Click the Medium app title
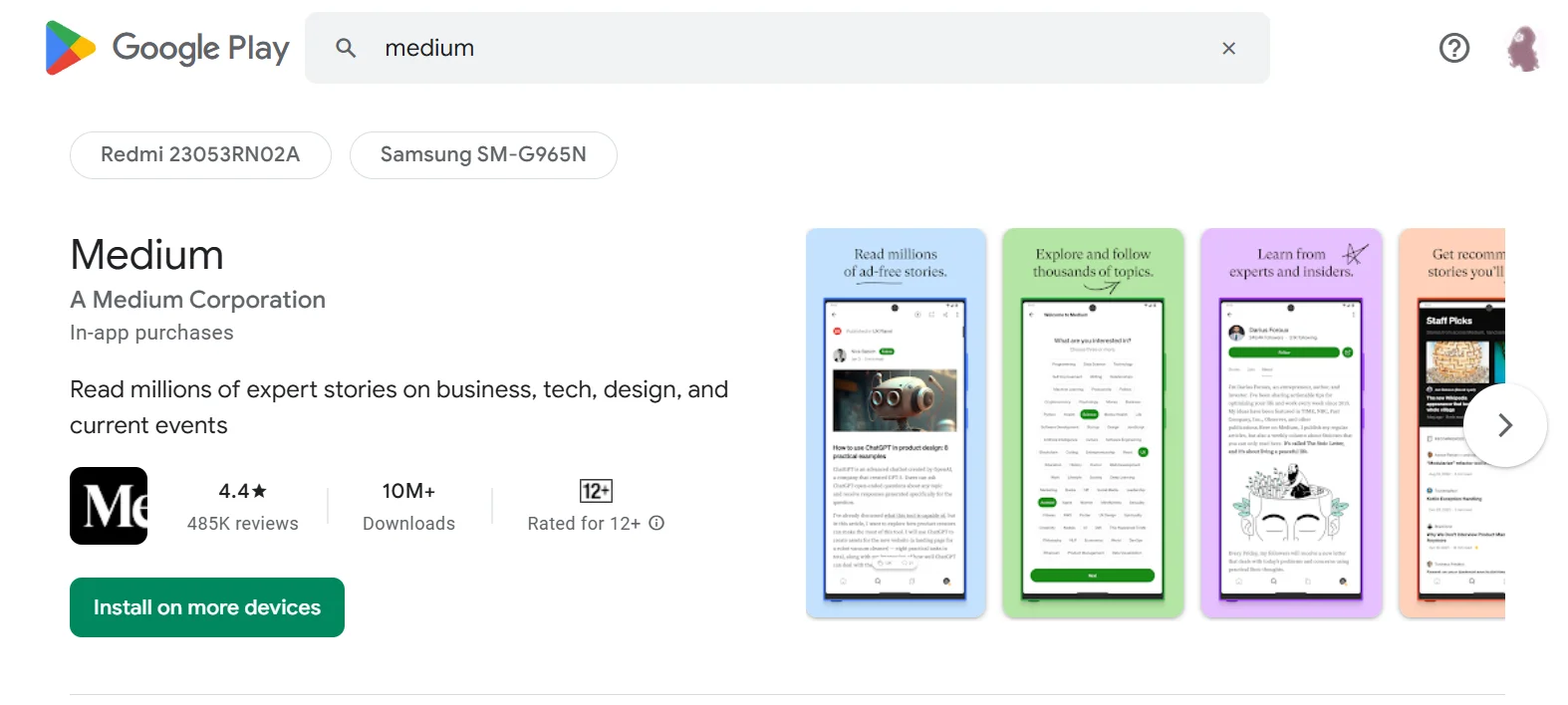Image resolution: width=1568 pixels, height=705 pixels. [146, 255]
